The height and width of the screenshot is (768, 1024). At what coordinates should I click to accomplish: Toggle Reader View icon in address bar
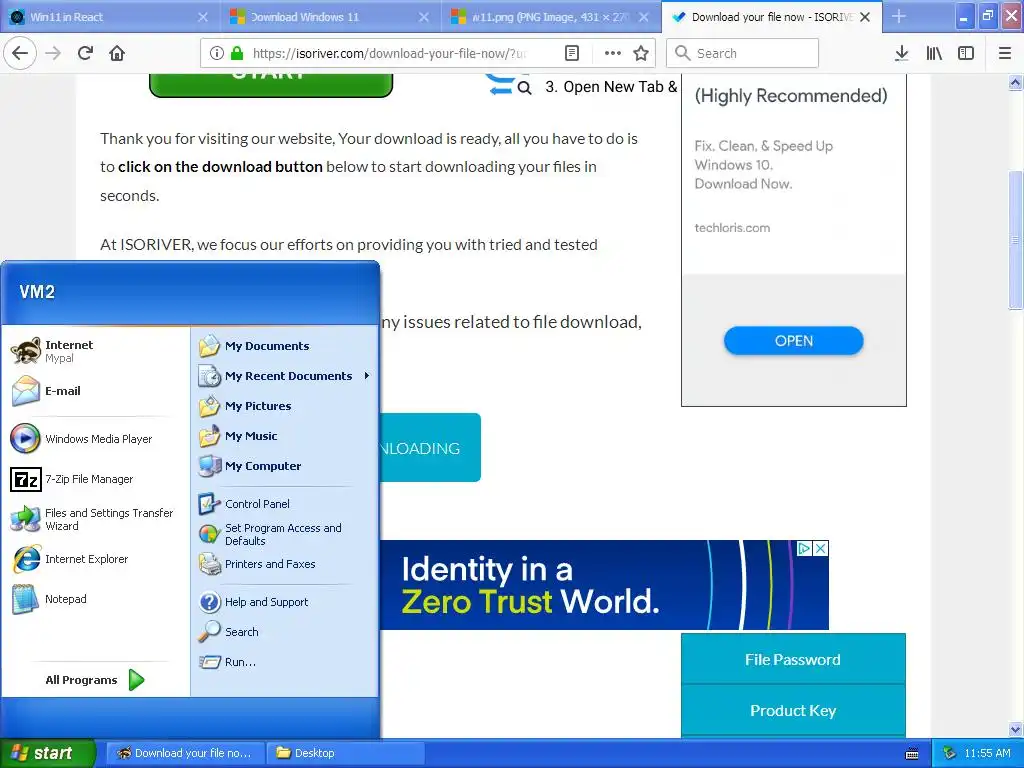point(571,53)
